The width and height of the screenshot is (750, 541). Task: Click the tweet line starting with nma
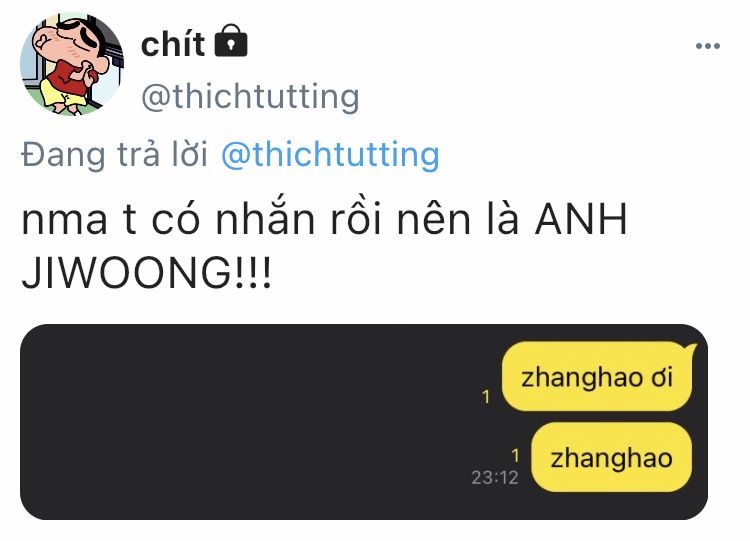coord(324,219)
